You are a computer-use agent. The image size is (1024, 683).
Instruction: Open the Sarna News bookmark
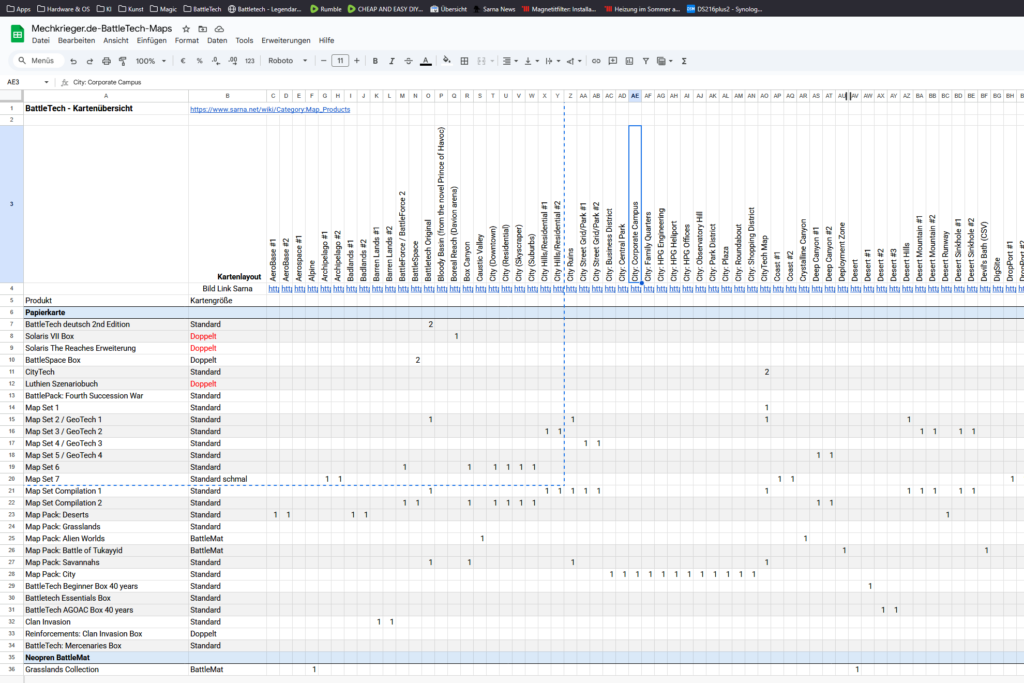[x=494, y=9]
